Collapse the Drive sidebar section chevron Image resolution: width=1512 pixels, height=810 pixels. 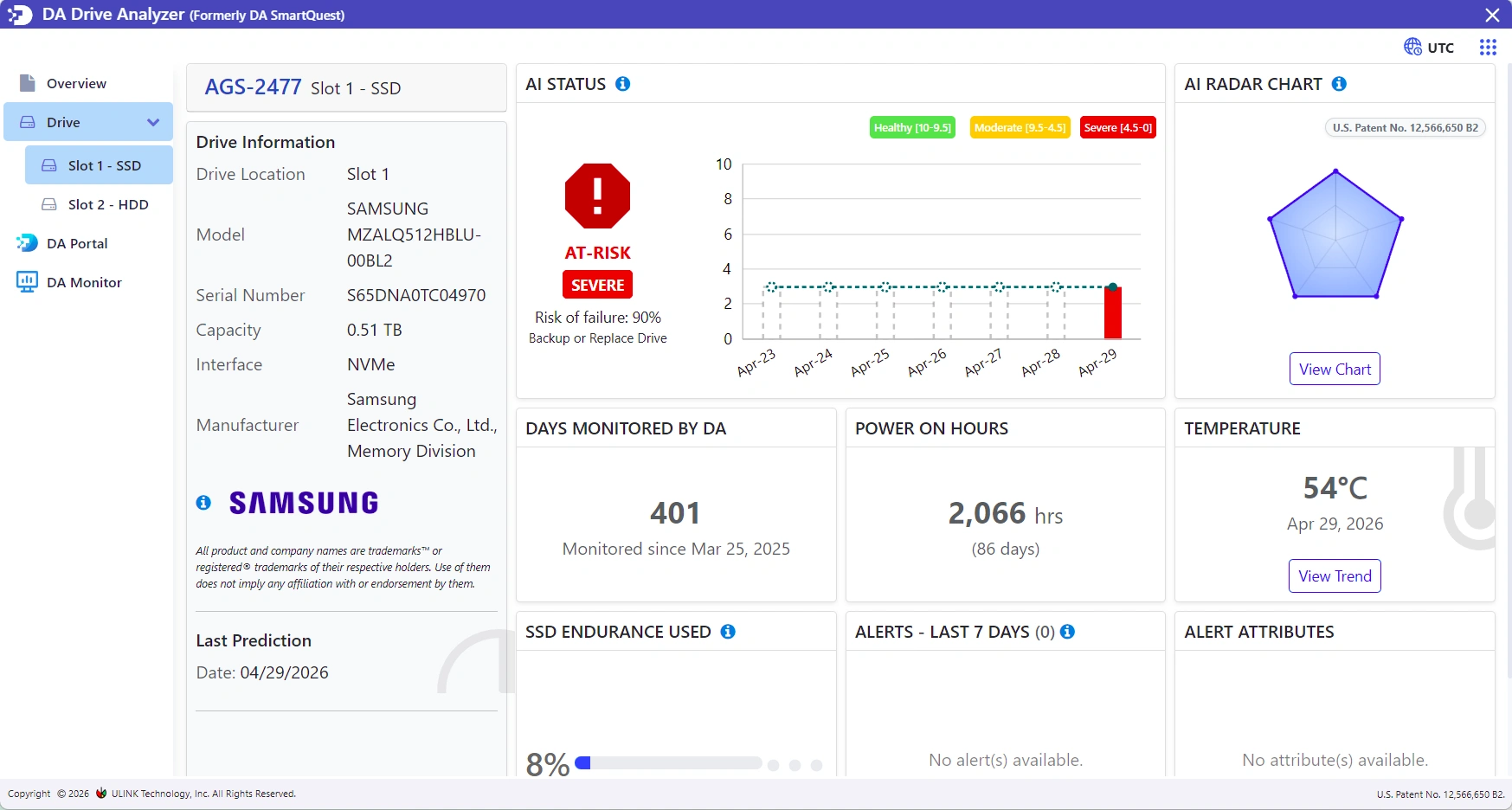153,122
